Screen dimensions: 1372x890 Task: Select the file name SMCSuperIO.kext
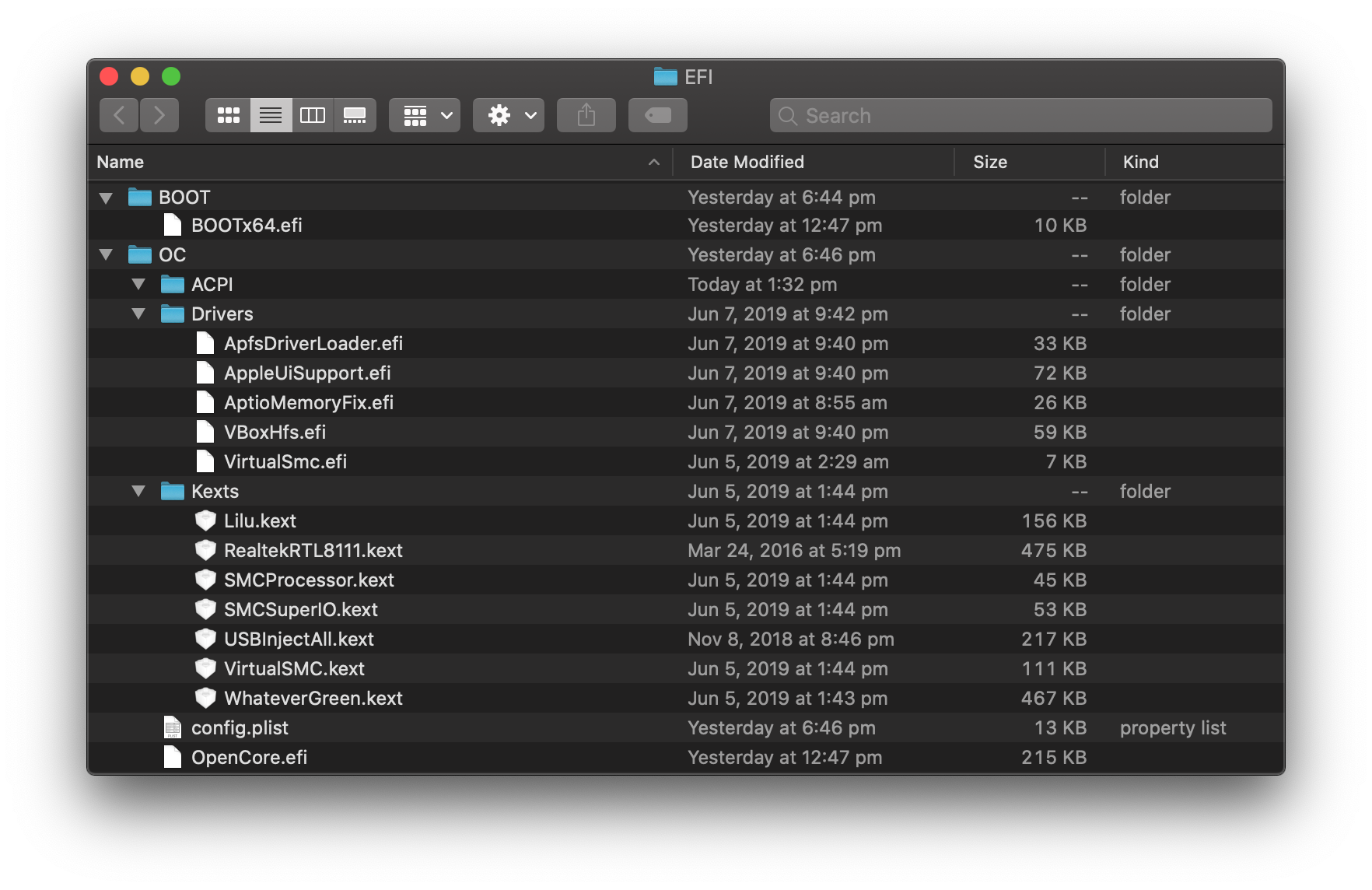[301, 610]
